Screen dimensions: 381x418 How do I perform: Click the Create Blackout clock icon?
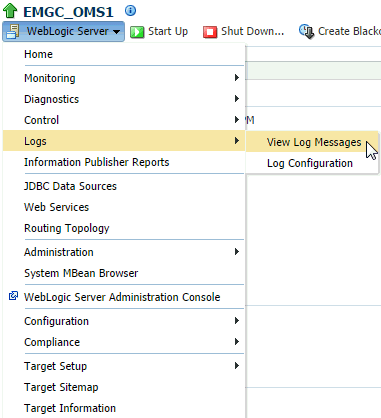click(306, 31)
